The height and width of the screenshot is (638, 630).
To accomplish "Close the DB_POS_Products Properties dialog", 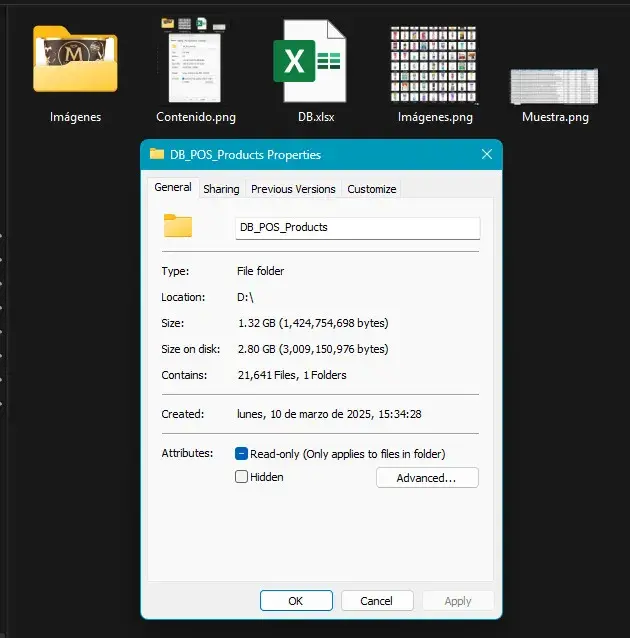I will point(487,155).
